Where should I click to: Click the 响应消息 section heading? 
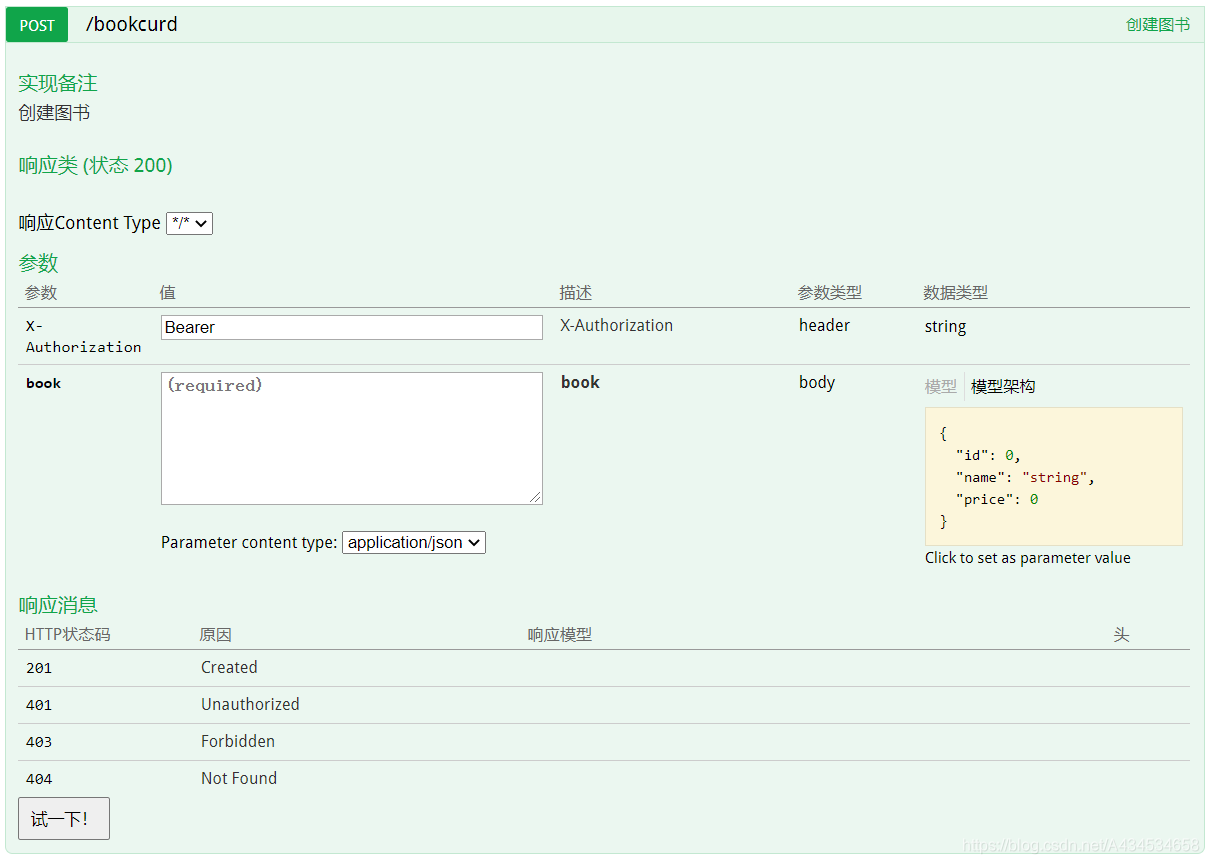[58, 605]
